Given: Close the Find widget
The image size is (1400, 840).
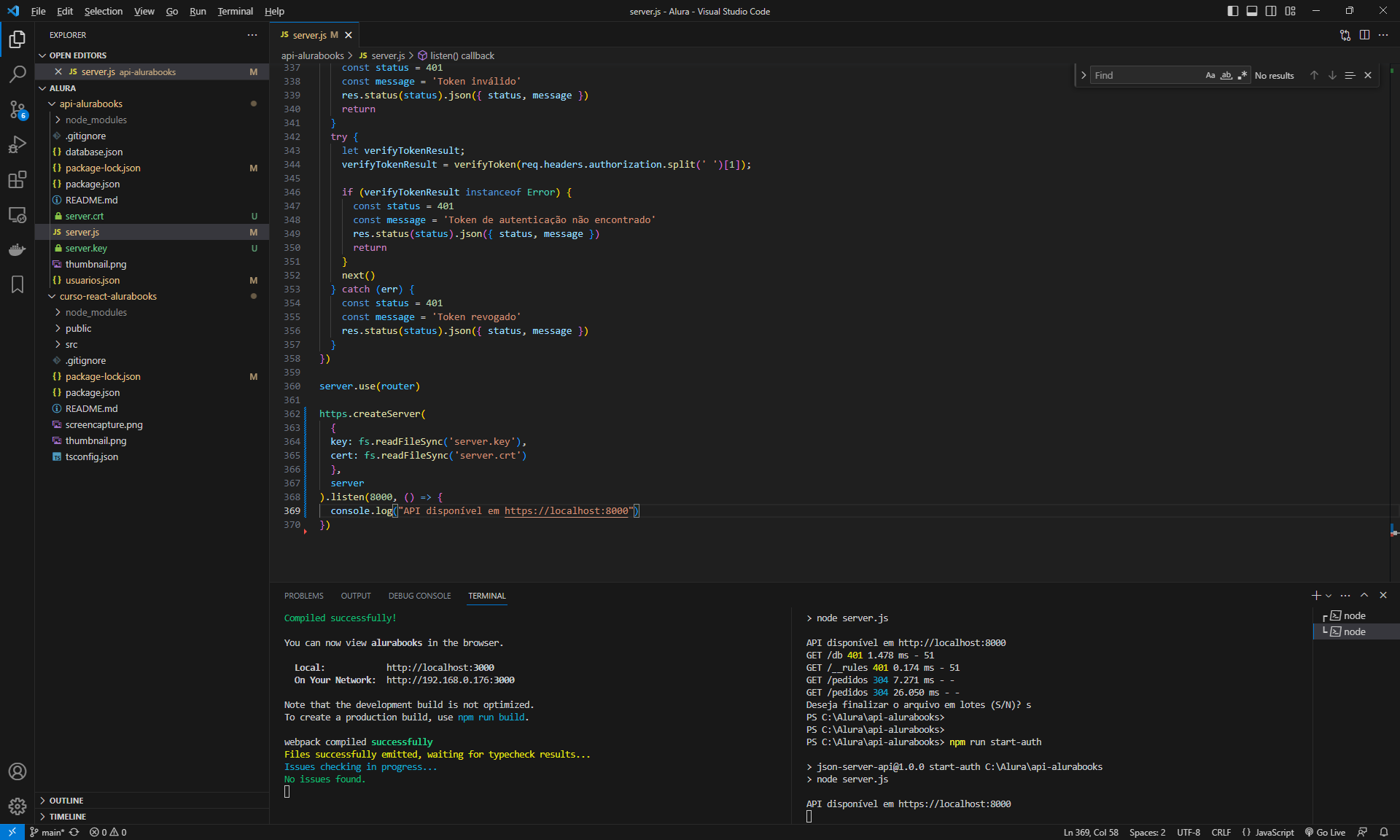Looking at the screenshot, I should [1368, 75].
